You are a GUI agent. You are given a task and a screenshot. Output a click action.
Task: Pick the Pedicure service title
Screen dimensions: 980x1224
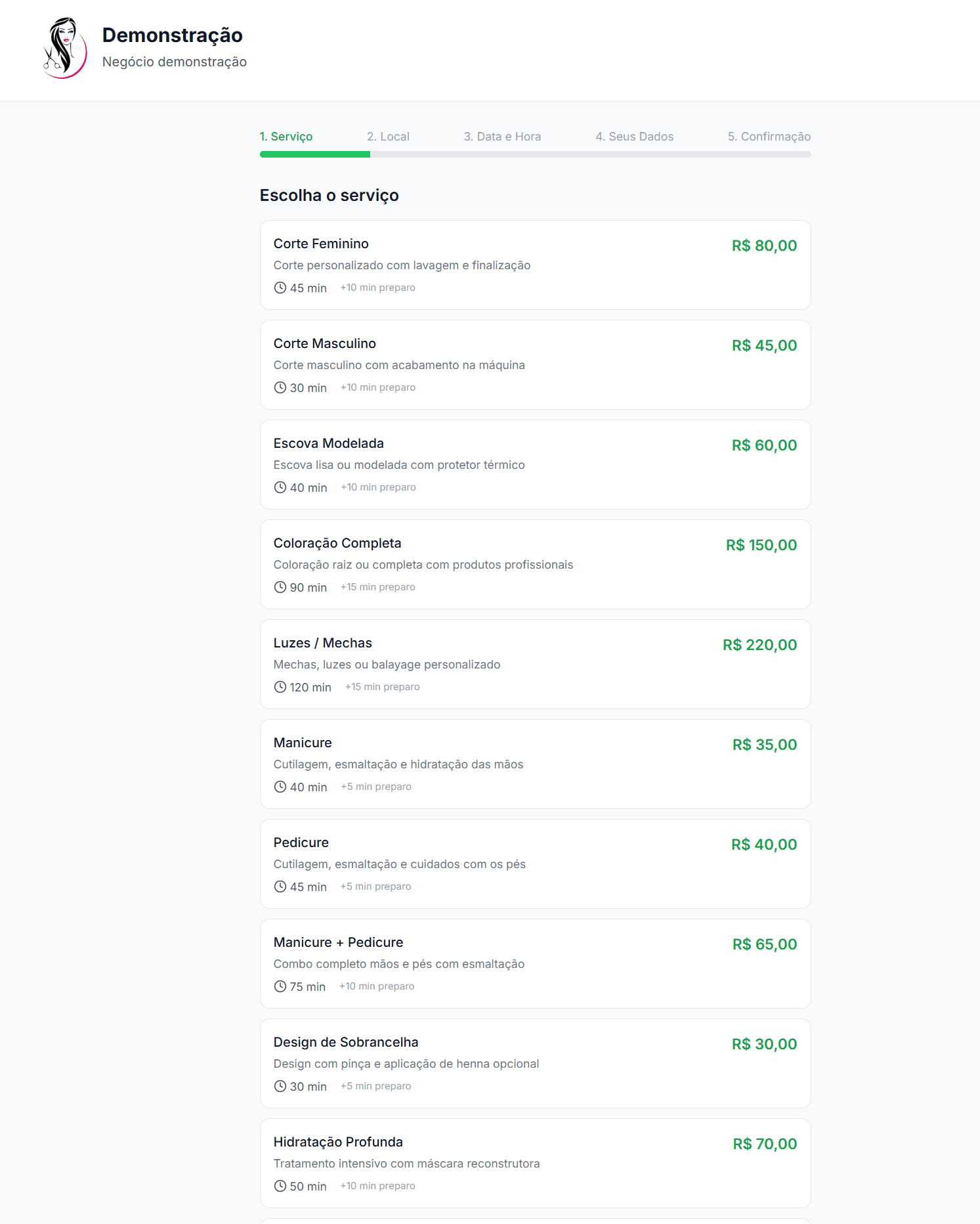click(301, 842)
